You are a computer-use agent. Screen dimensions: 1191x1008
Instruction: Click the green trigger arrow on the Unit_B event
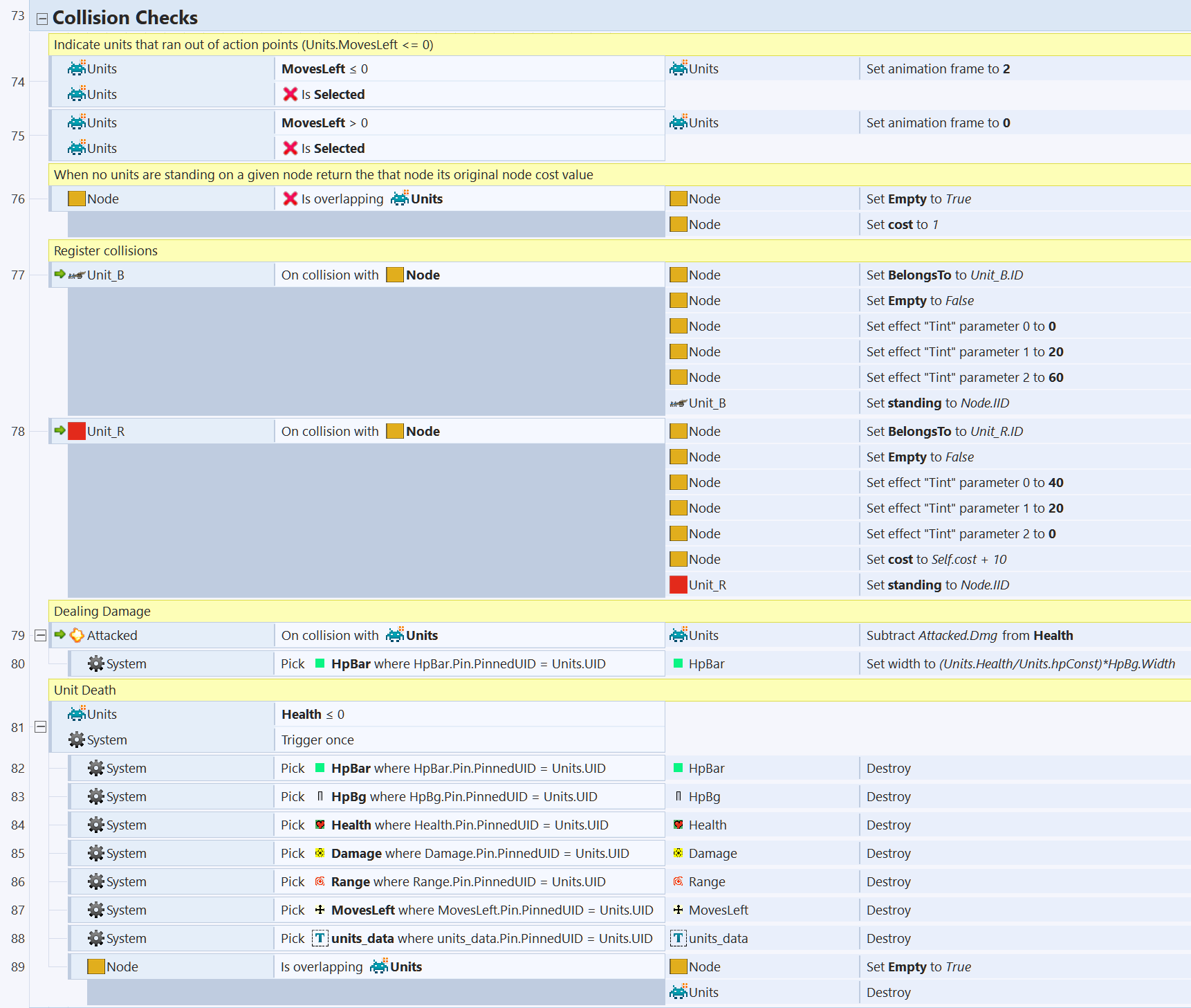59,275
